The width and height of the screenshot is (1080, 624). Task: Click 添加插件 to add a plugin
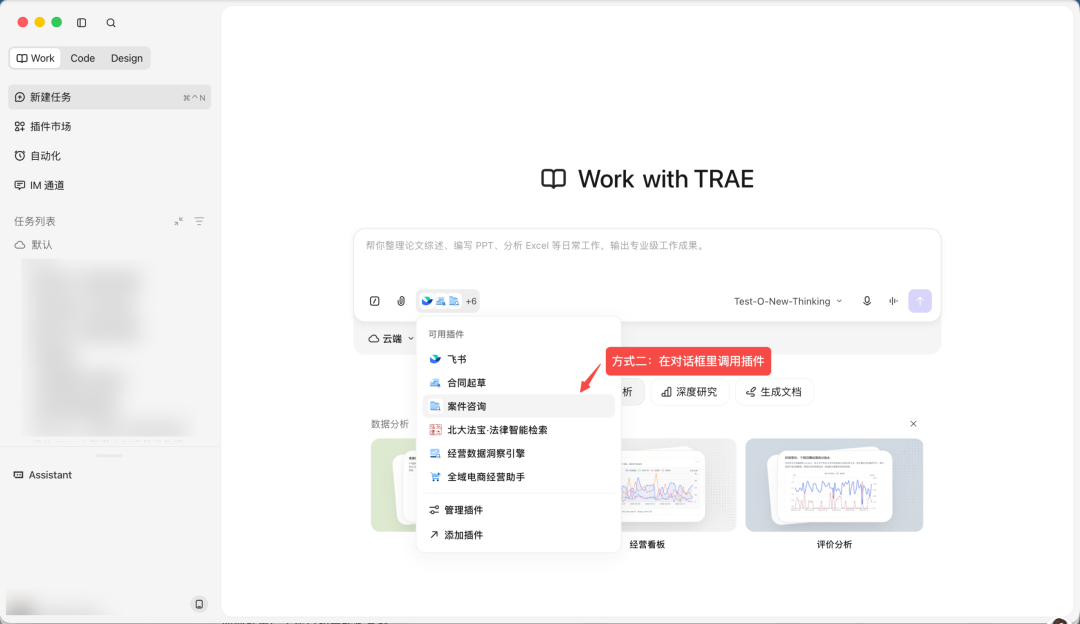518,535
